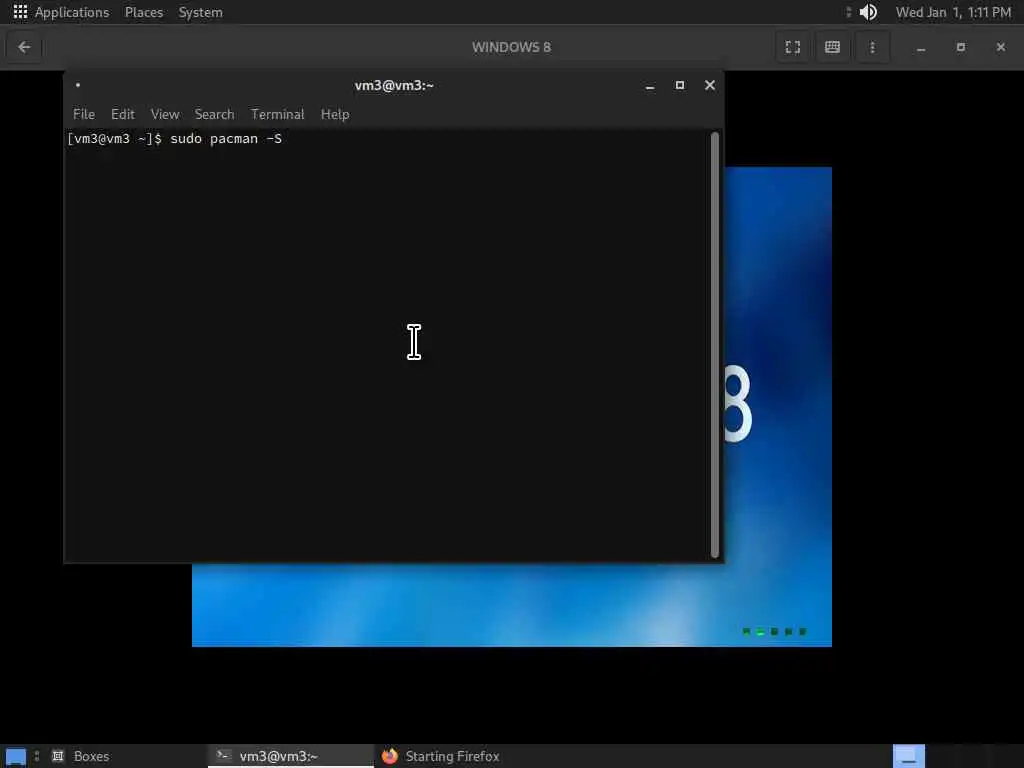Image resolution: width=1024 pixels, height=768 pixels.
Task: Maximize the Boxes WINDOWS 8 window
Action: pyautogui.click(x=961, y=47)
